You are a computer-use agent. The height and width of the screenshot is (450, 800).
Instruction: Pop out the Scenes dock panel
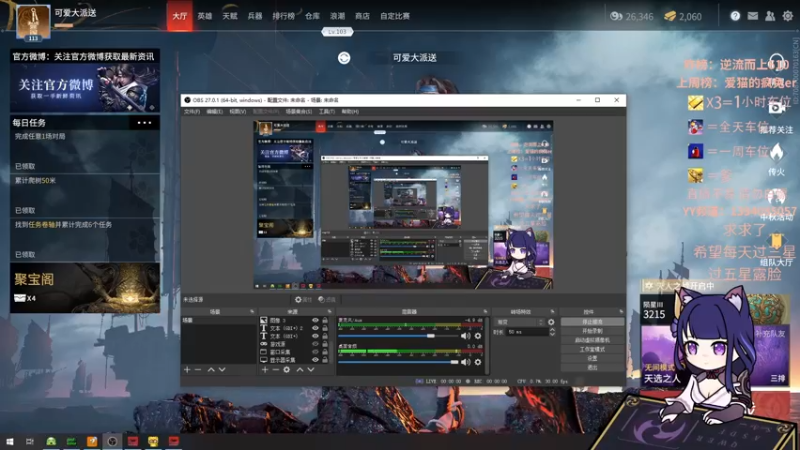(x=252, y=311)
